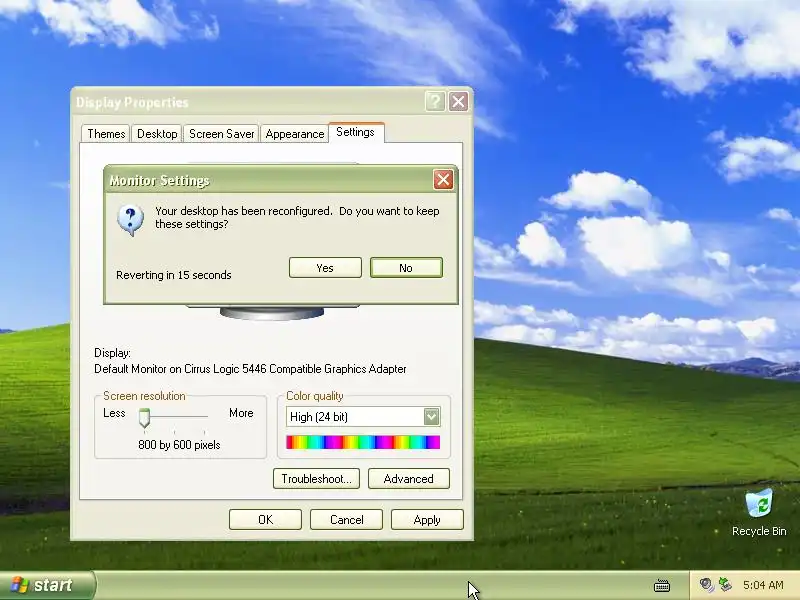The width and height of the screenshot is (800, 600).
Task: Click the Troubleshoot... button
Action: pos(316,479)
